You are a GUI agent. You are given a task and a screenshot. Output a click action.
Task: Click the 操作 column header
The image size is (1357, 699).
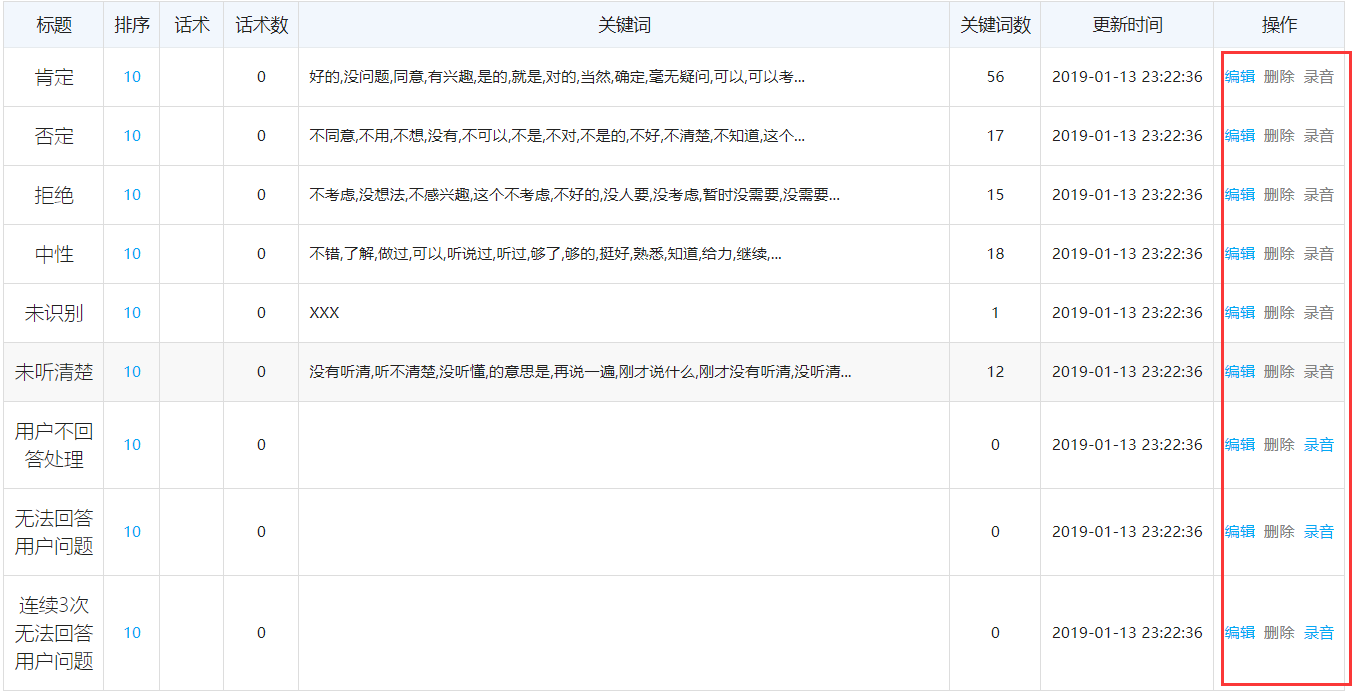point(1279,25)
